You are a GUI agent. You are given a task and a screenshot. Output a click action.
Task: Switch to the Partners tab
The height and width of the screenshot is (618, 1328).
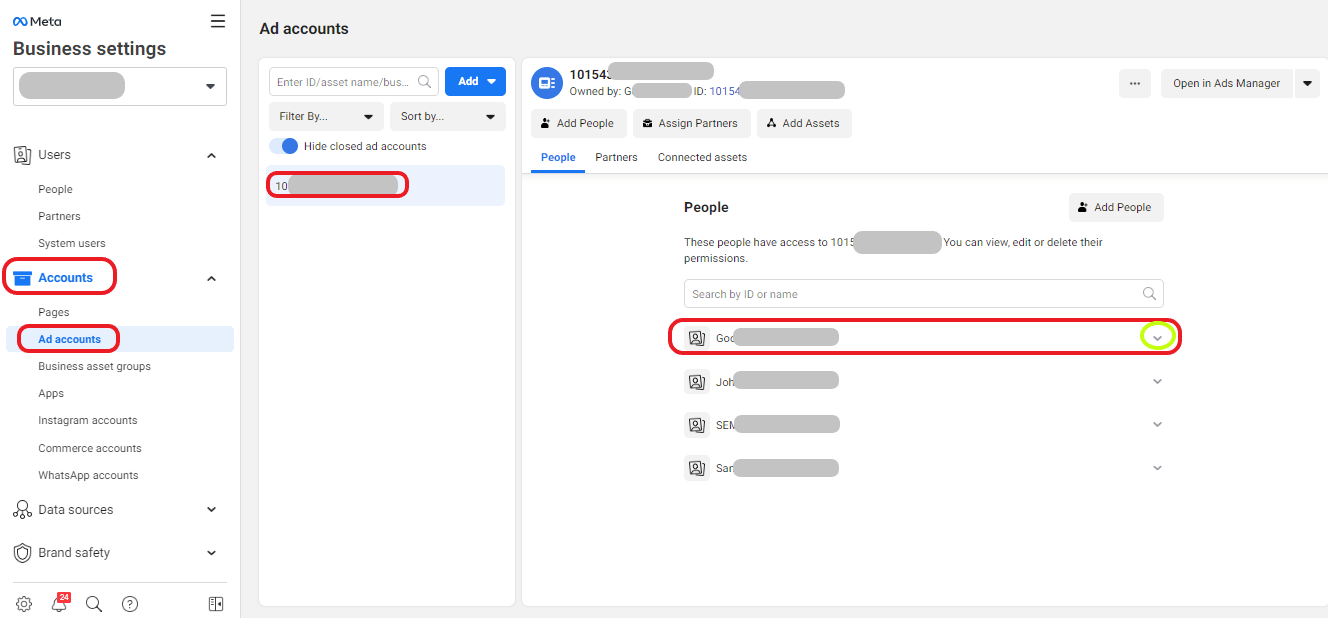616,157
